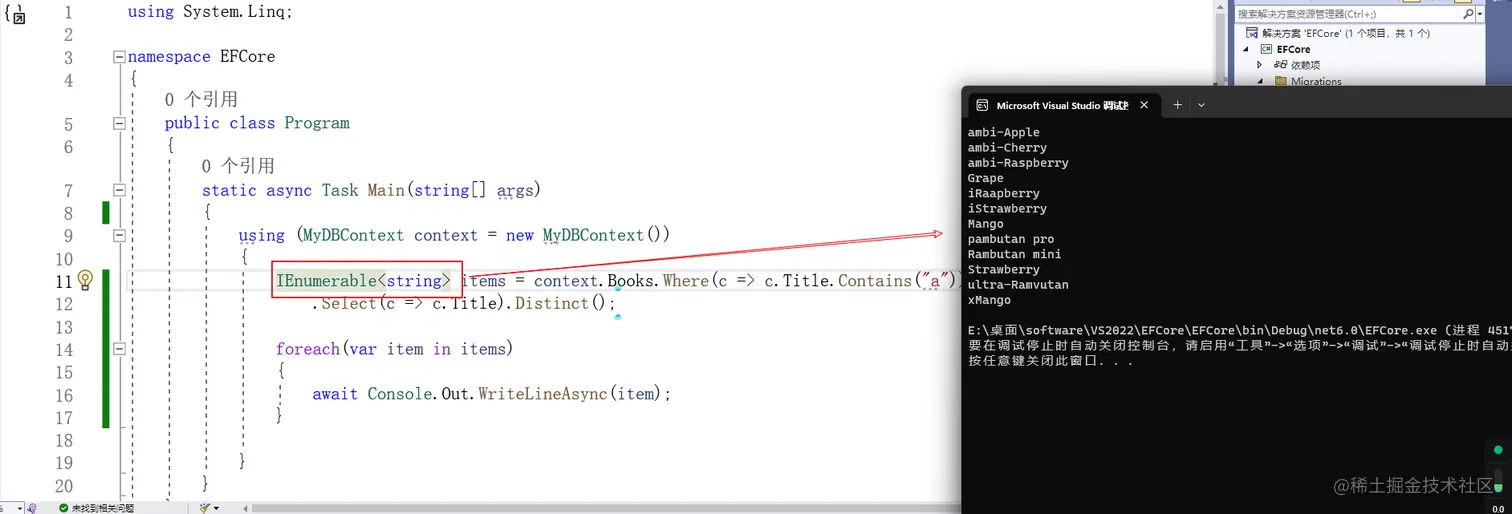Collapse the Program class block

coord(120,123)
